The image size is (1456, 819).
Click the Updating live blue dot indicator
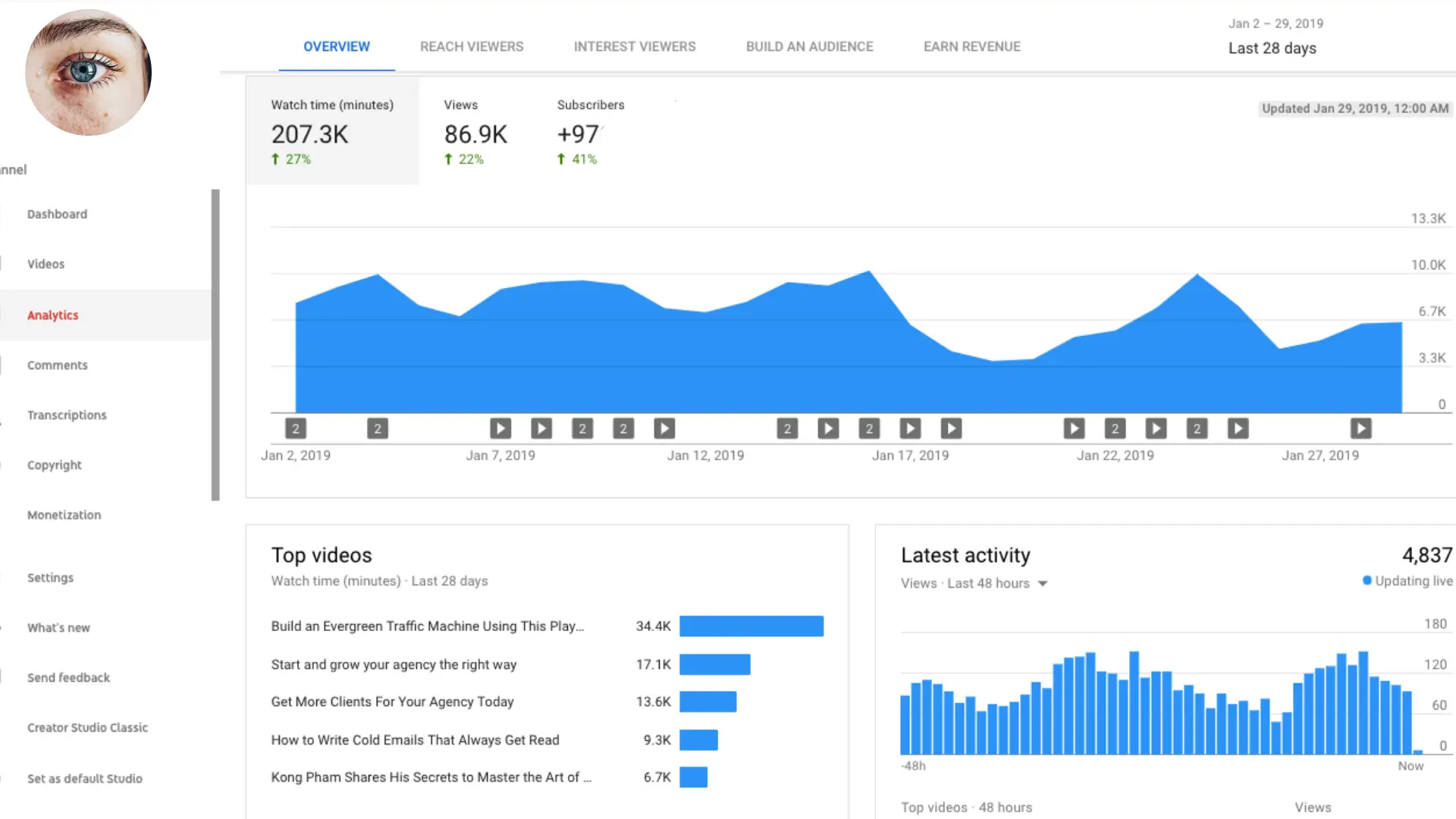(x=1367, y=580)
